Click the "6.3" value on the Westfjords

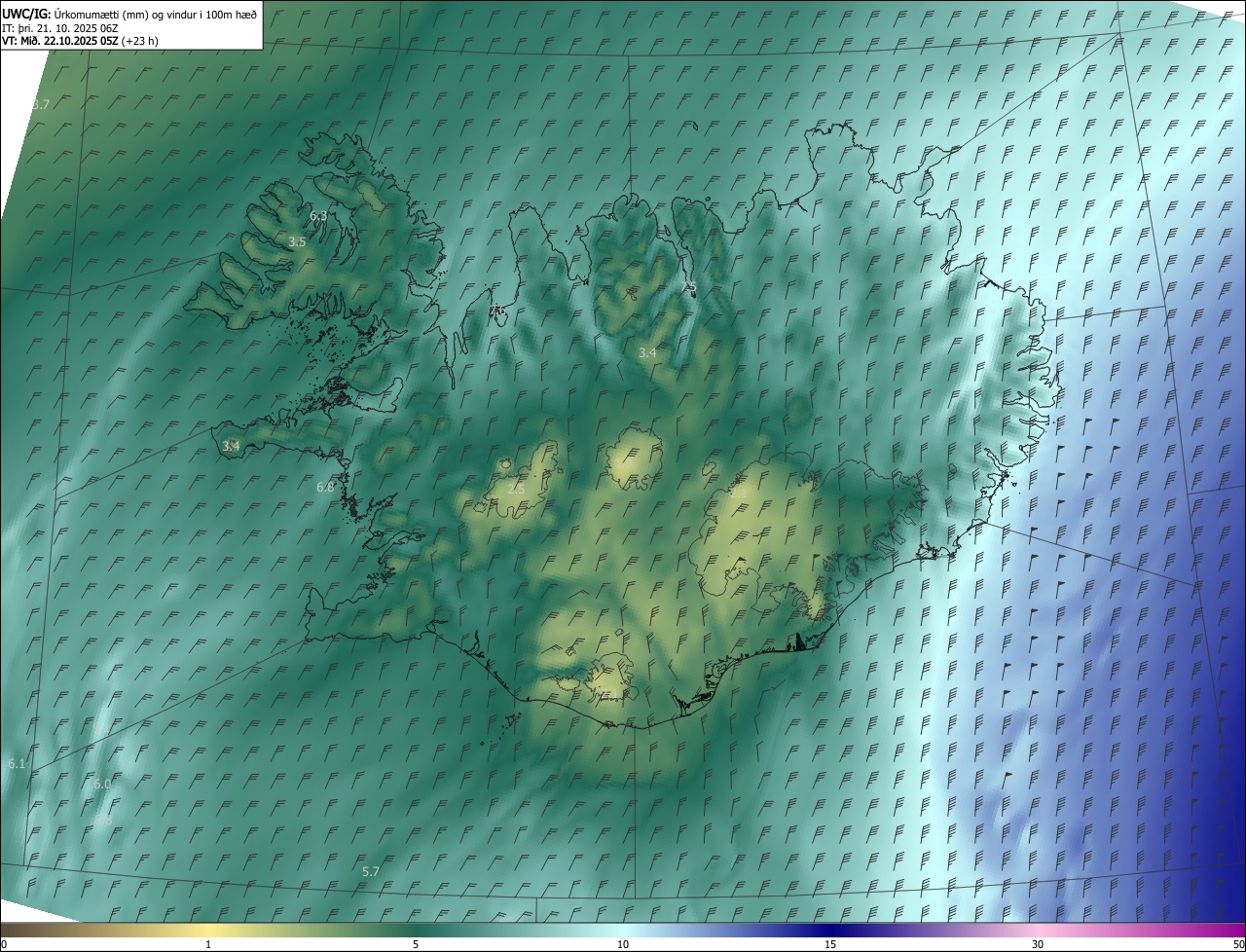pos(318,215)
